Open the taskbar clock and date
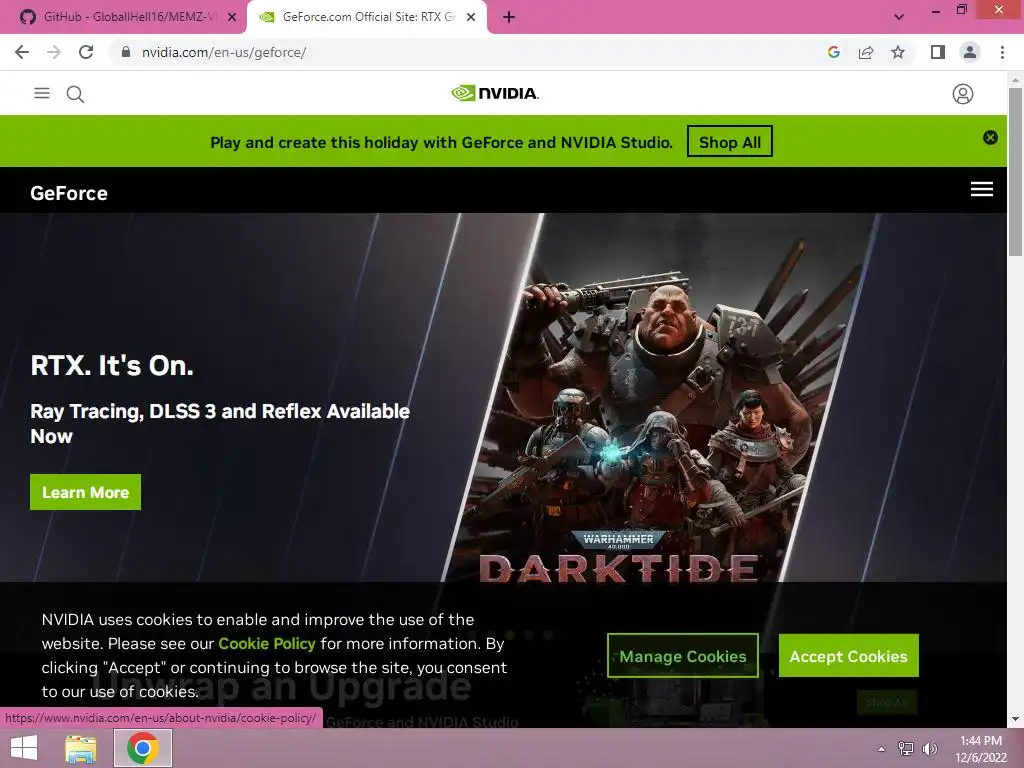The height and width of the screenshot is (768, 1024). tap(981, 749)
